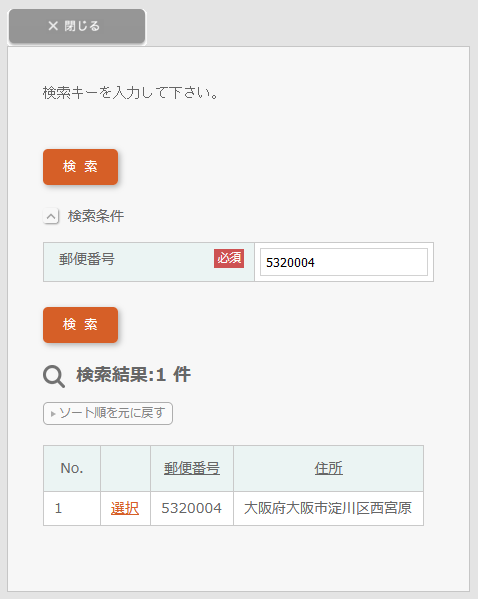Click the 5320004 cell in results table
Screen dimensions: 478x599
(192, 508)
